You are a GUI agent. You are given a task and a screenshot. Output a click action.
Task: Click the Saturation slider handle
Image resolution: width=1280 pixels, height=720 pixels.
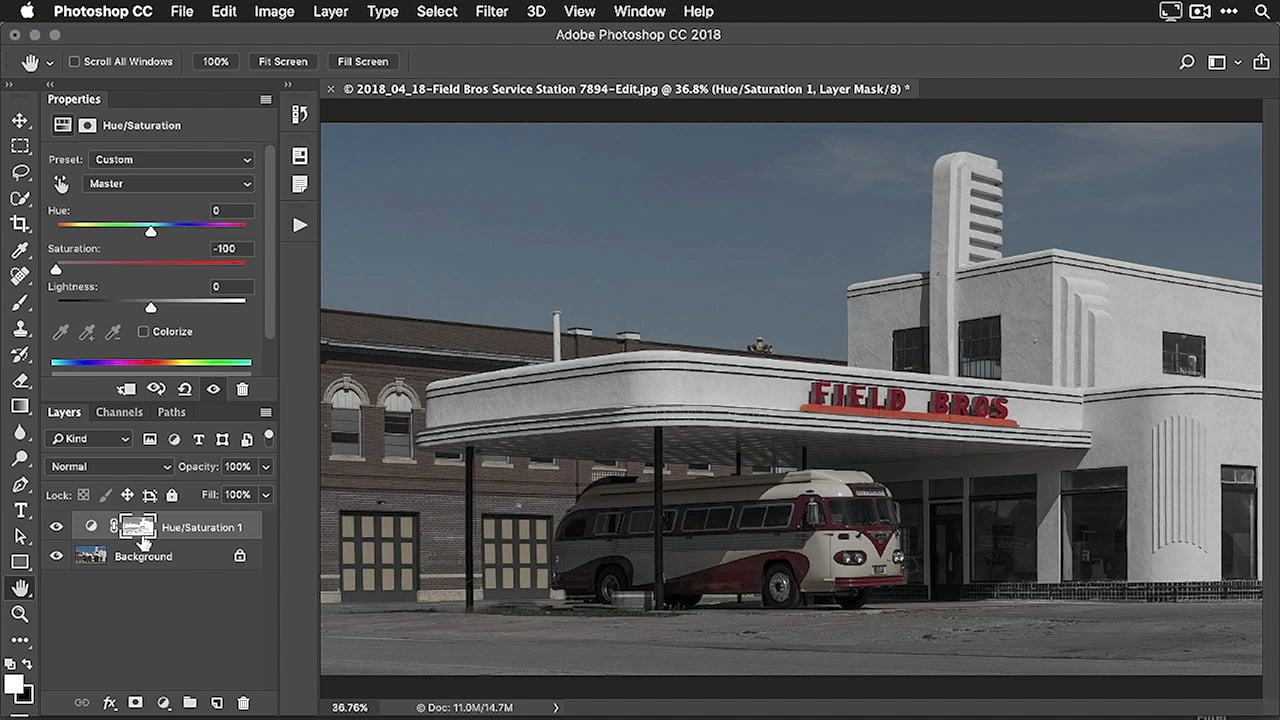(56, 270)
